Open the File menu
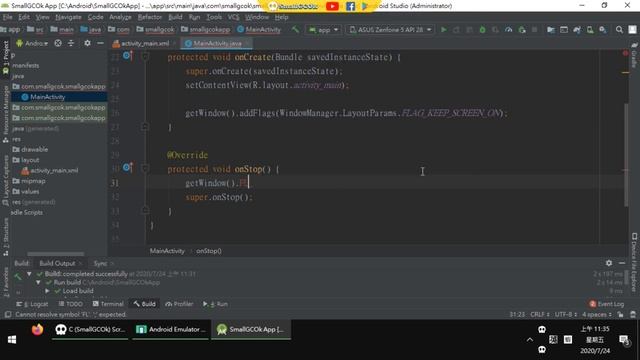This screenshot has width=640, height=360. pos(7,17)
